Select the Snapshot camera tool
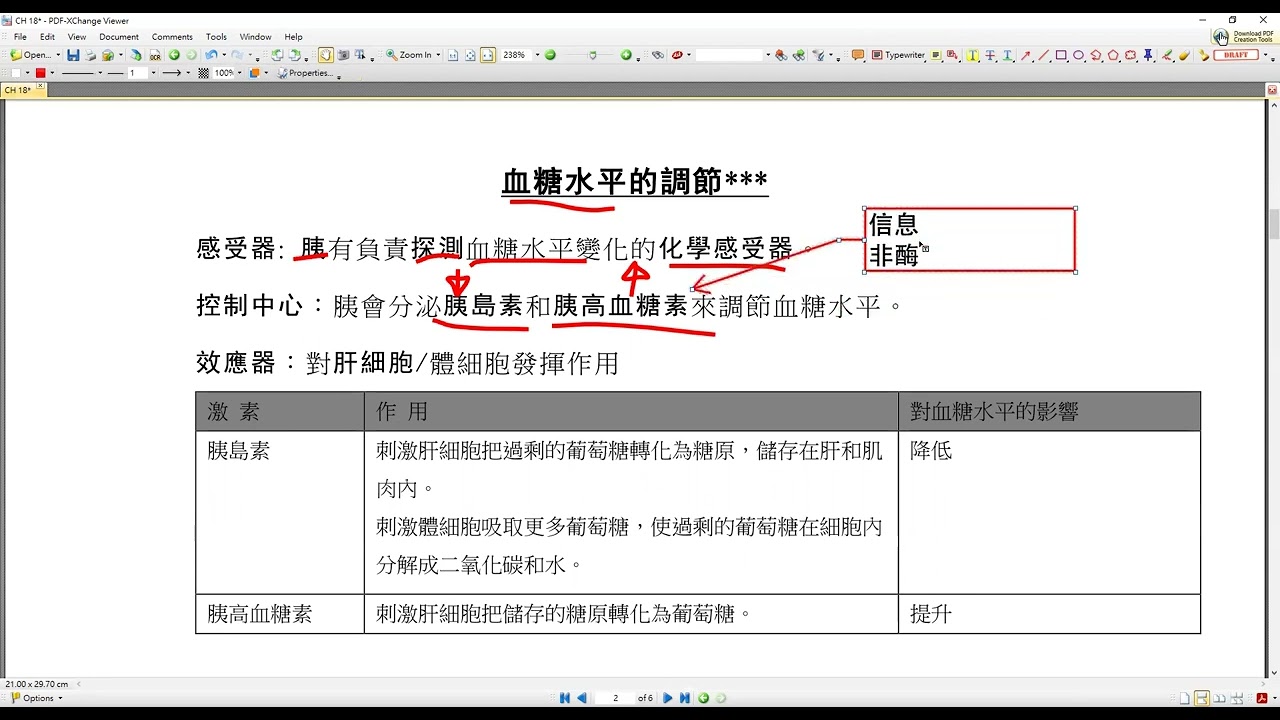 click(343, 55)
